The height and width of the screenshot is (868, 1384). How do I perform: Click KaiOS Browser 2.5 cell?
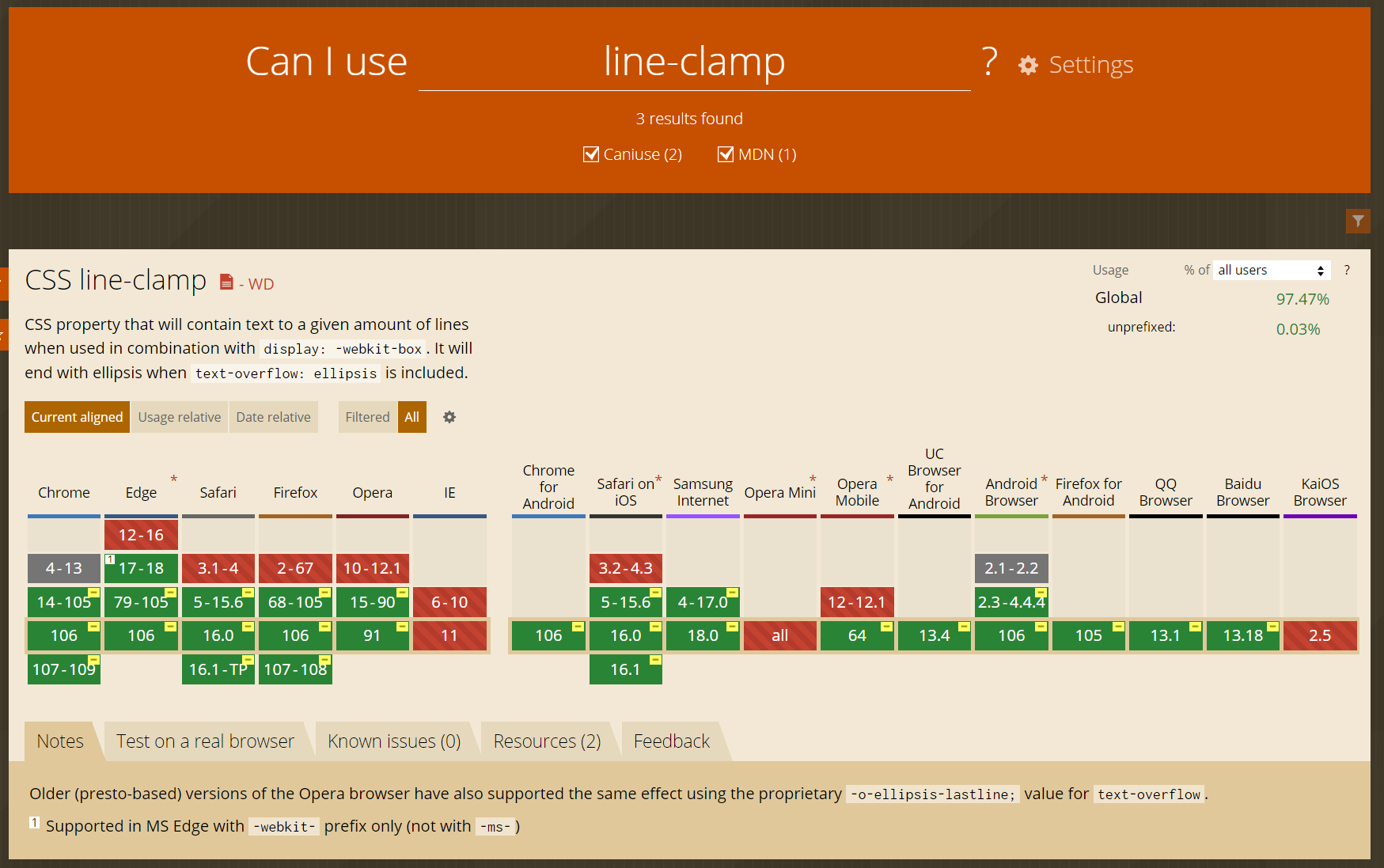[1320, 635]
